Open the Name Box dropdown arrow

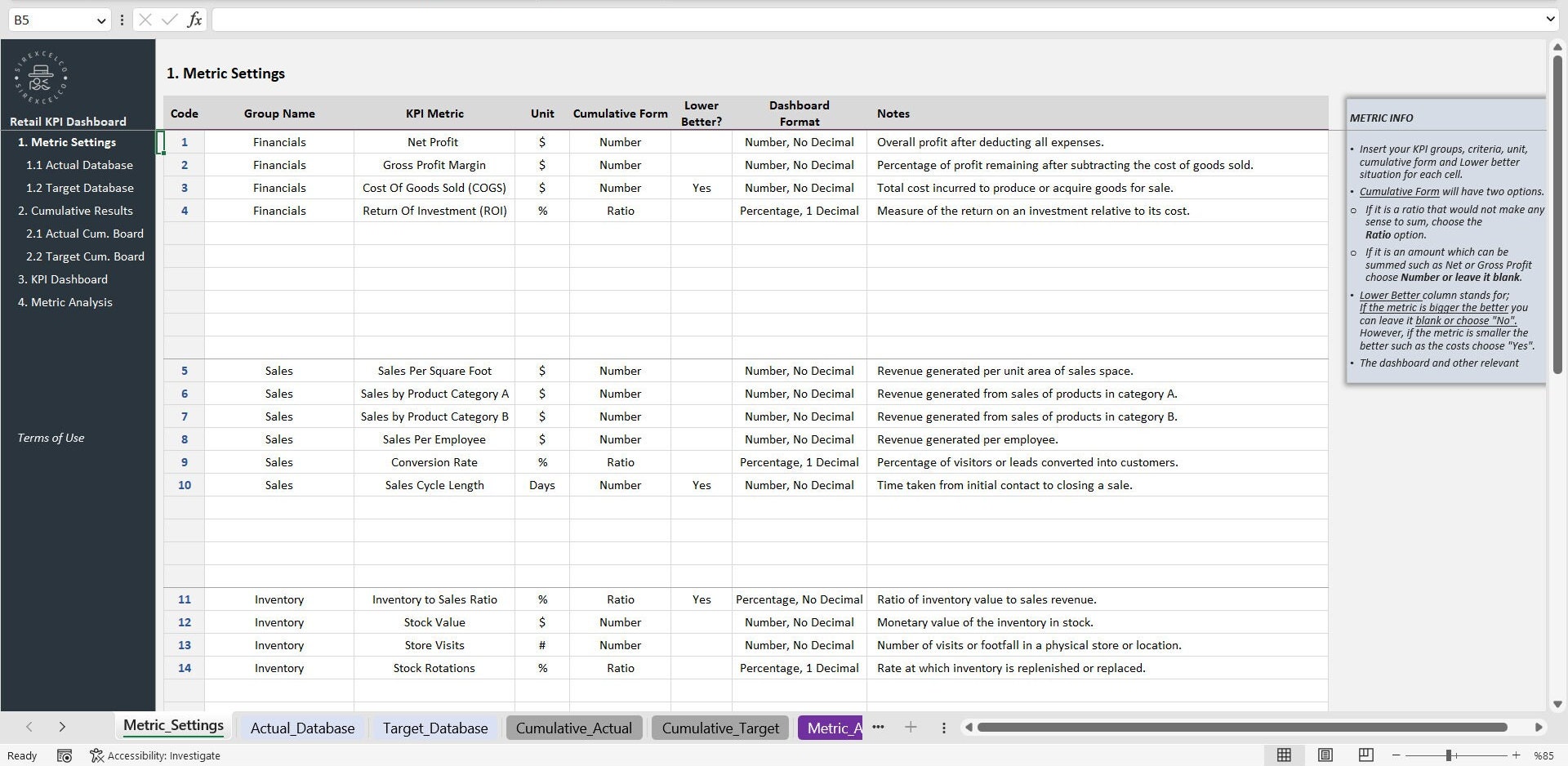[101, 20]
